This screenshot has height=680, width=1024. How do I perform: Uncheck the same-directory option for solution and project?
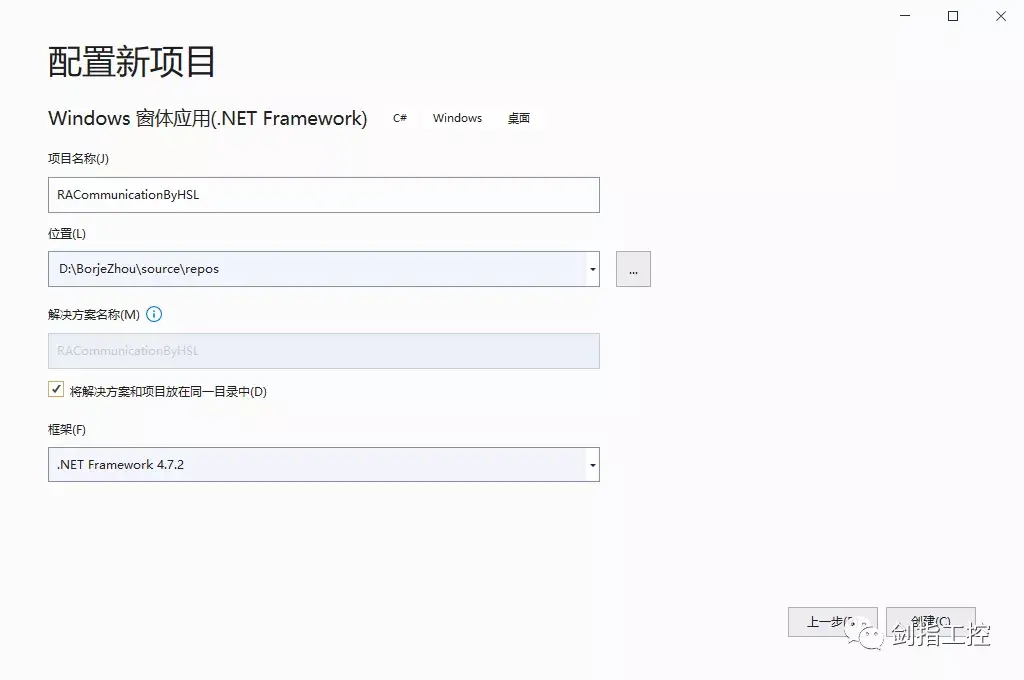(x=56, y=389)
